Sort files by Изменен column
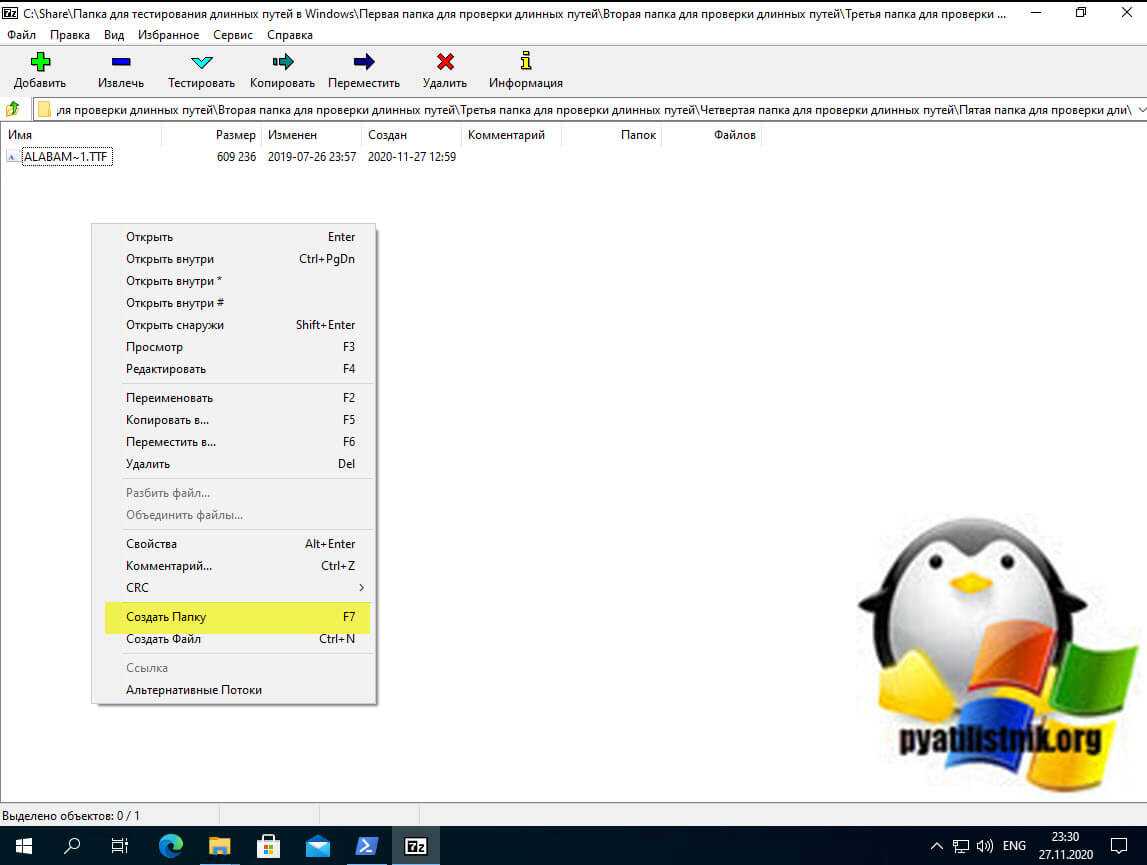Screen dimensions: 1147x865 pyautogui.click(x=292, y=135)
